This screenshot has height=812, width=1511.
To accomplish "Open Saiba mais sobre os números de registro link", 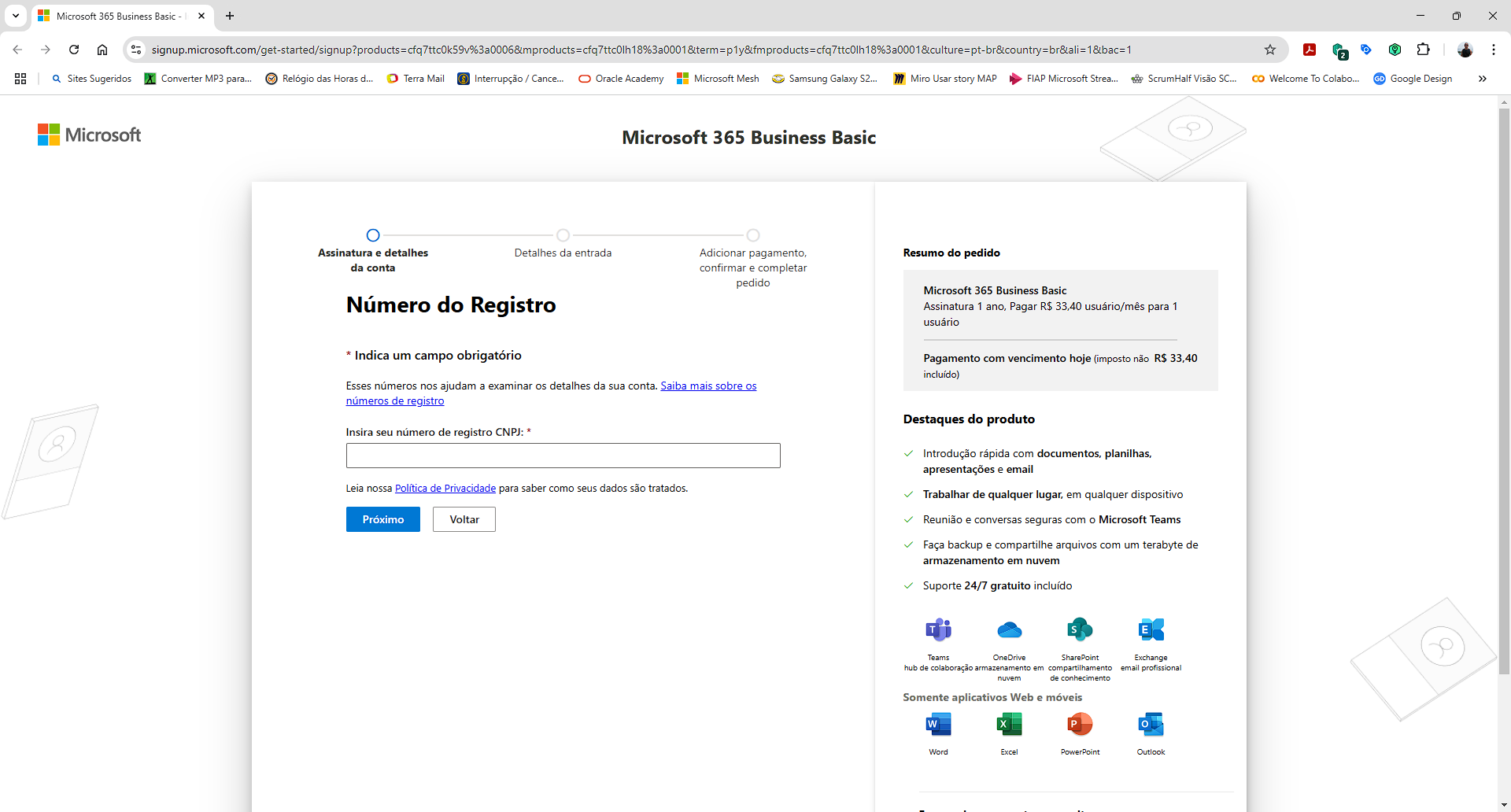I will coord(708,386).
